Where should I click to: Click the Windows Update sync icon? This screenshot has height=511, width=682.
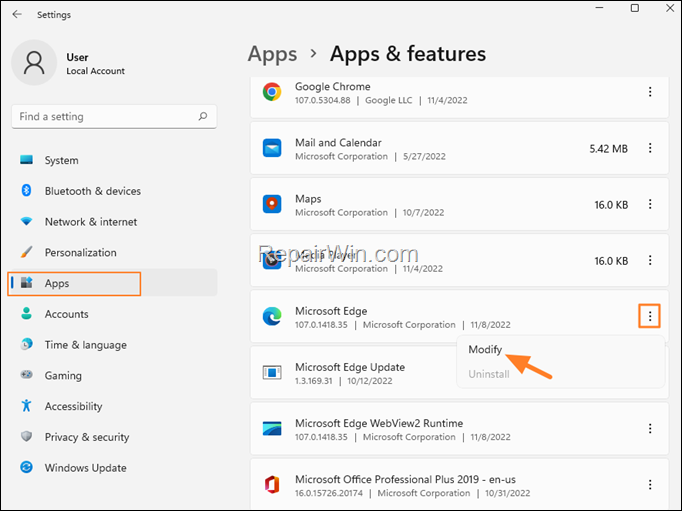coord(27,467)
